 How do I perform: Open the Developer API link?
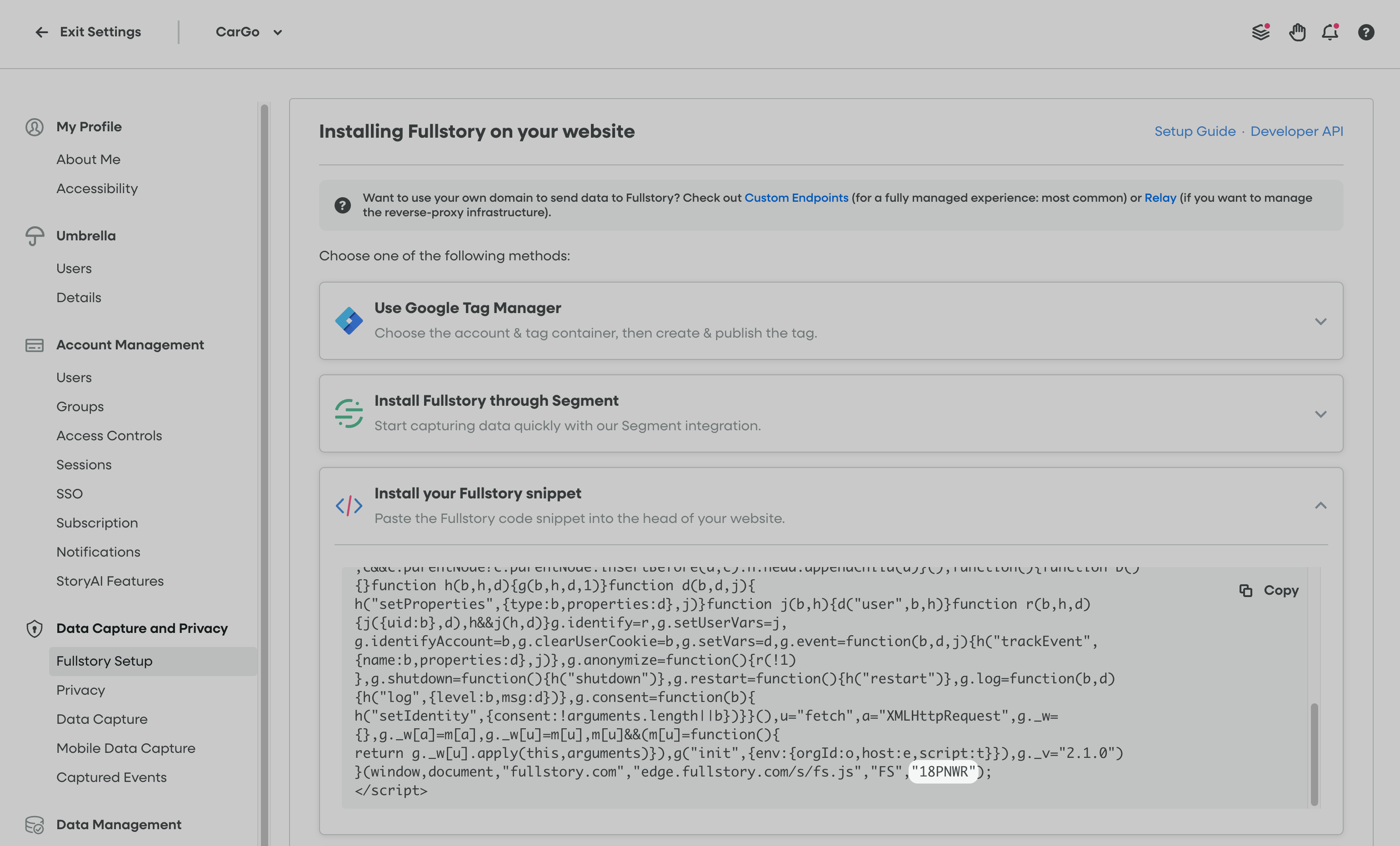1296,131
